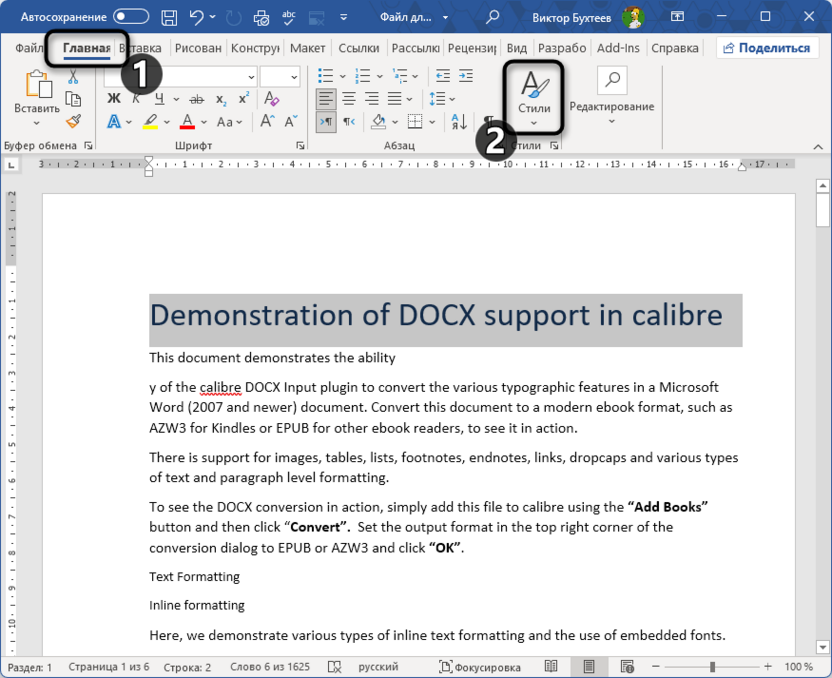Image resolution: width=832 pixels, height=678 pixels.
Task: Apply shading with the paint bucket
Action: coord(378,122)
